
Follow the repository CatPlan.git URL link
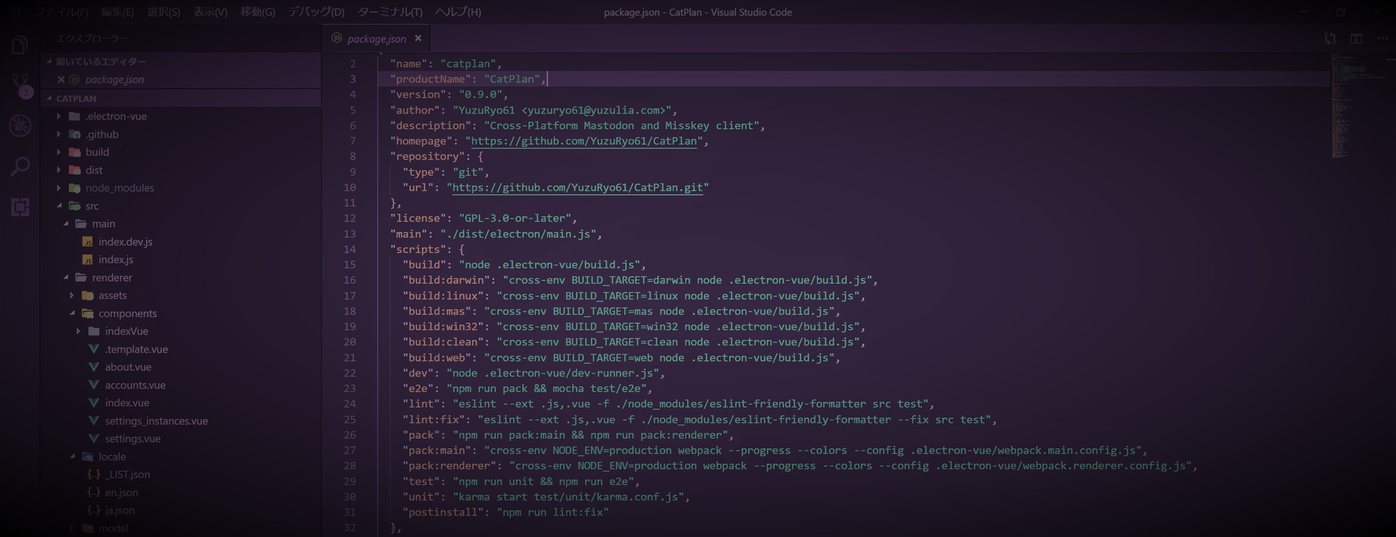point(578,187)
